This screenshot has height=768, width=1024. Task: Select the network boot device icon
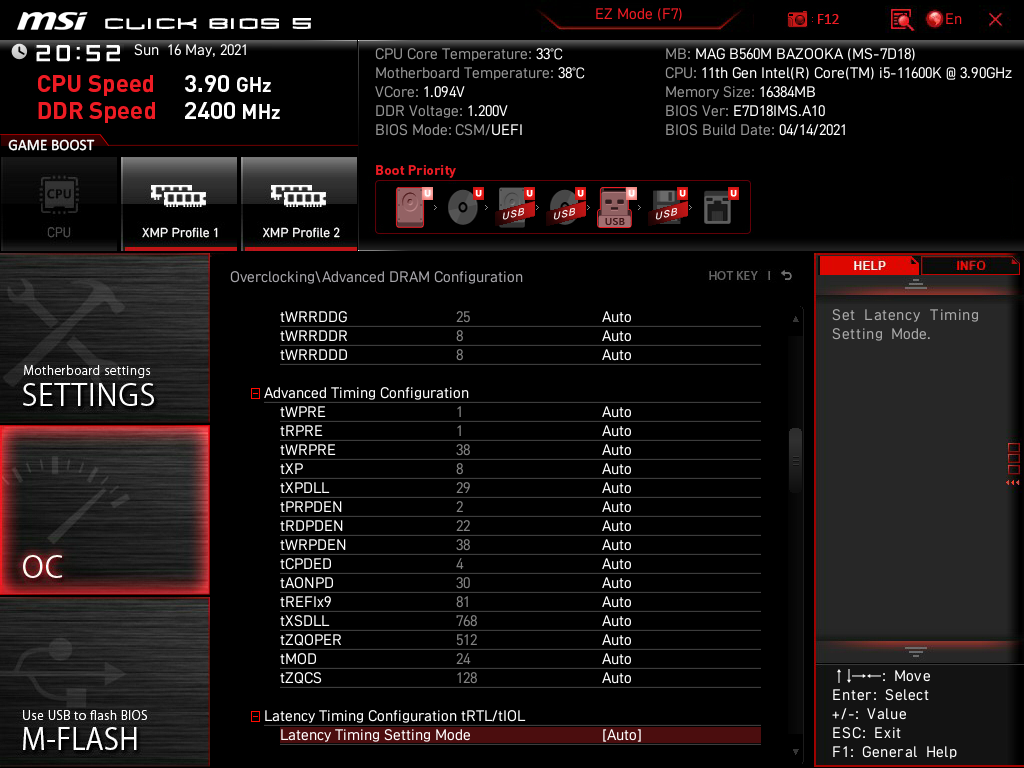[720, 207]
